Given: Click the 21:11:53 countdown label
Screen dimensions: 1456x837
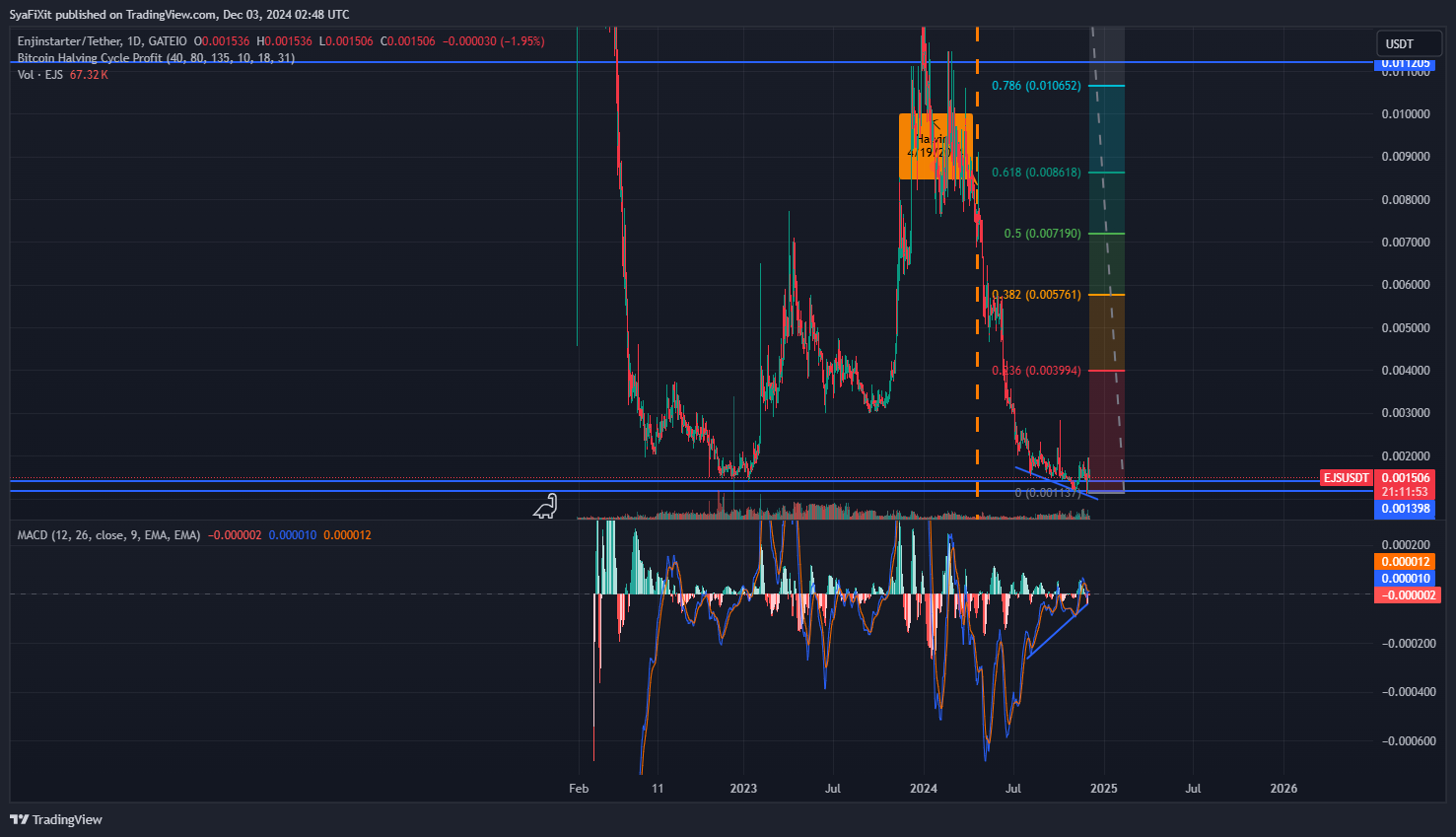Looking at the screenshot, I should click(1407, 492).
